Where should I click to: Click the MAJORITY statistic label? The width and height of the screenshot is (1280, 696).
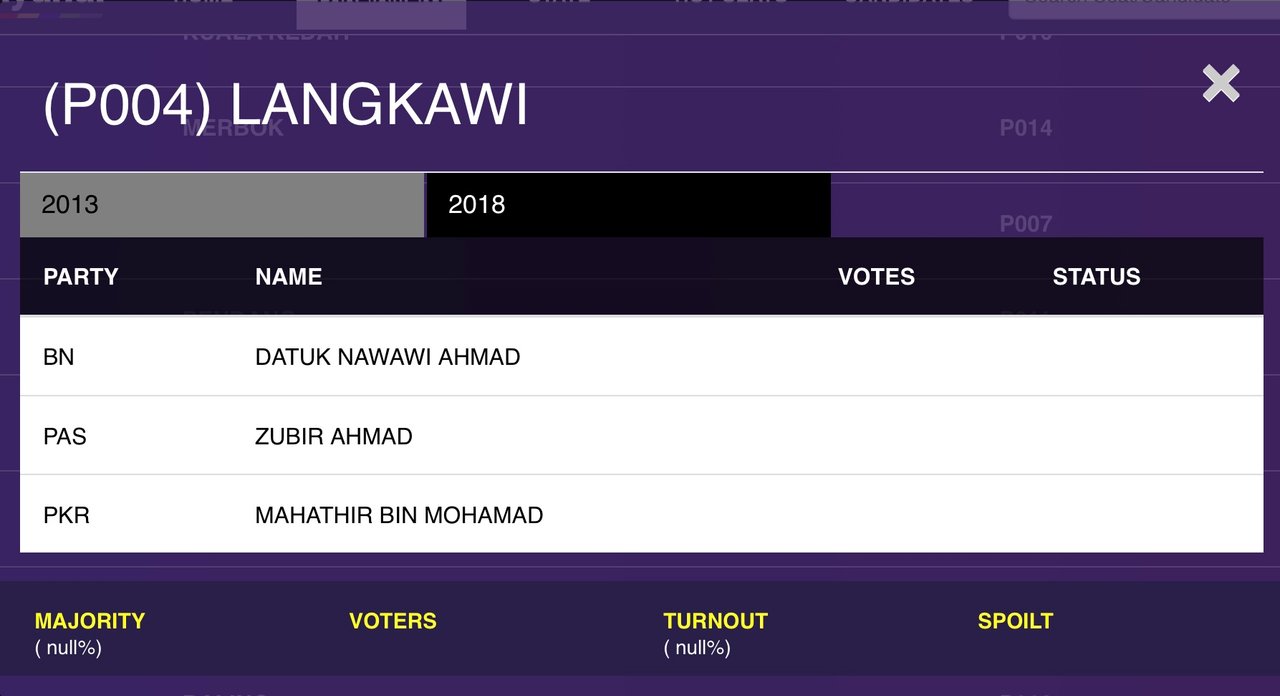(x=90, y=621)
